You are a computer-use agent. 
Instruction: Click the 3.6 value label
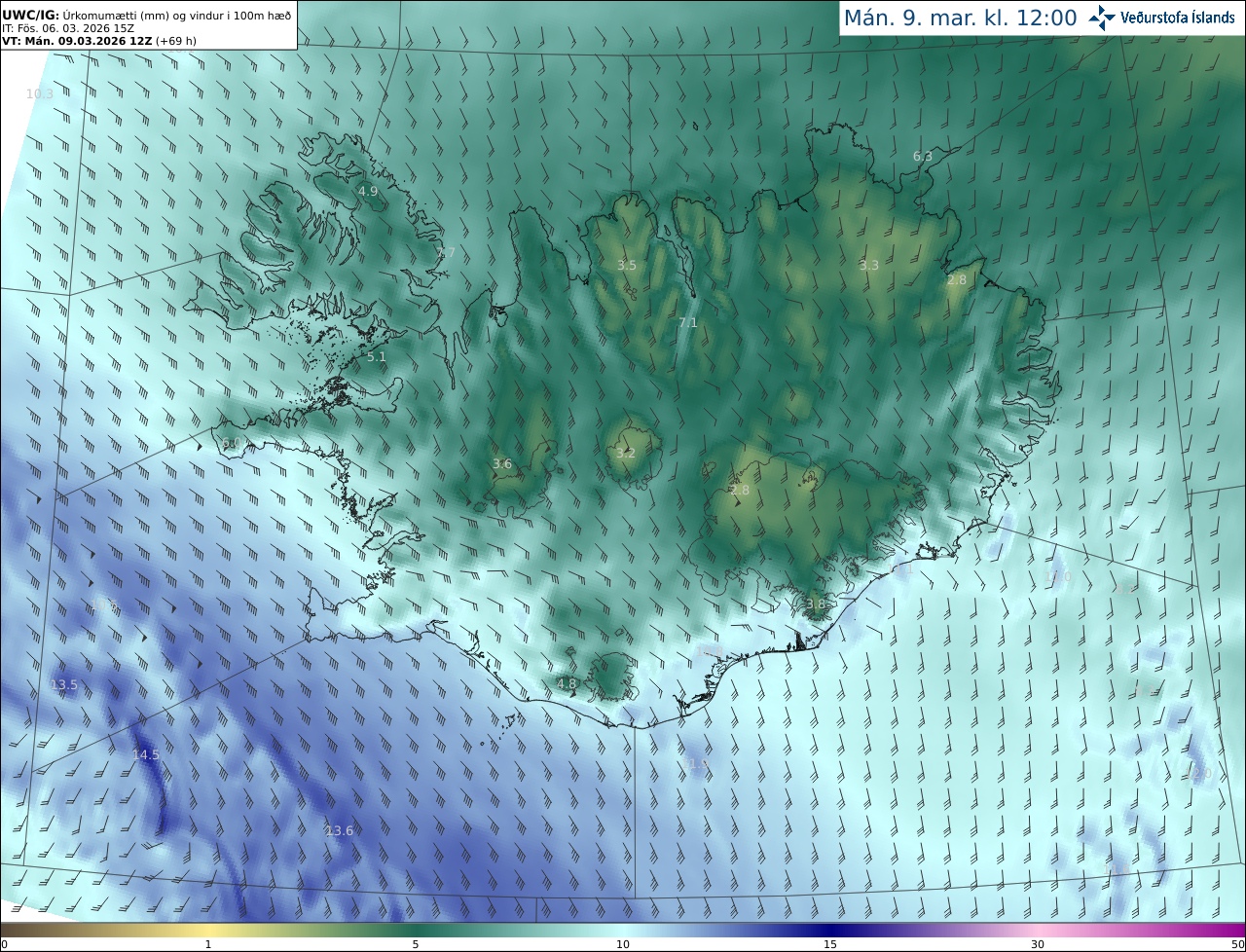coord(502,463)
